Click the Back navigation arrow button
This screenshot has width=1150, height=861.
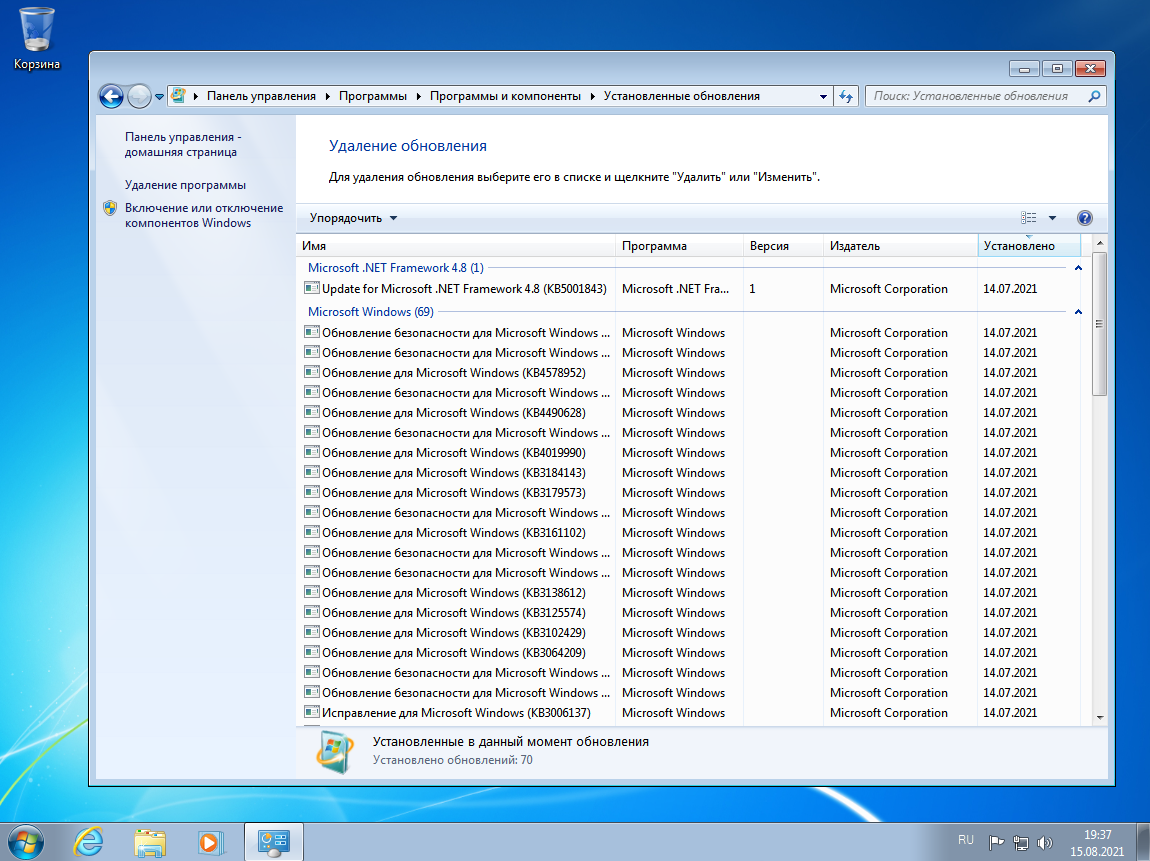tap(111, 96)
